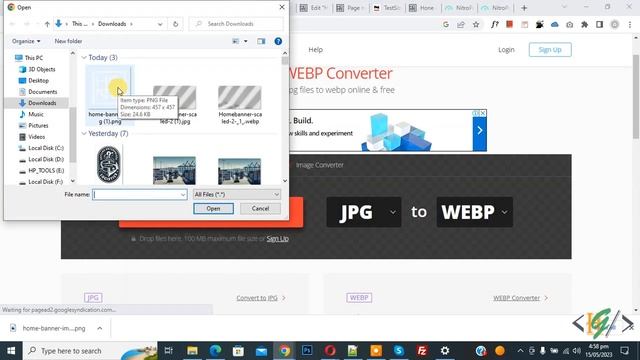Click the Google icon in address bar

pos(446,24)
